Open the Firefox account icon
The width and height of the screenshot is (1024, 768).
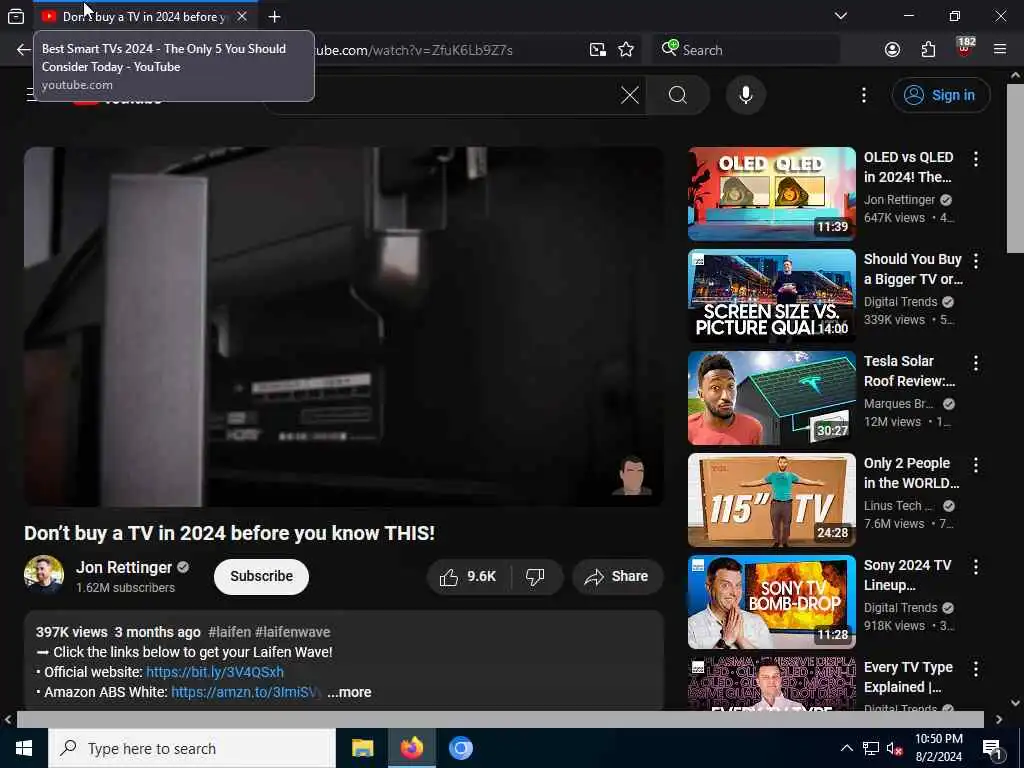892,50
